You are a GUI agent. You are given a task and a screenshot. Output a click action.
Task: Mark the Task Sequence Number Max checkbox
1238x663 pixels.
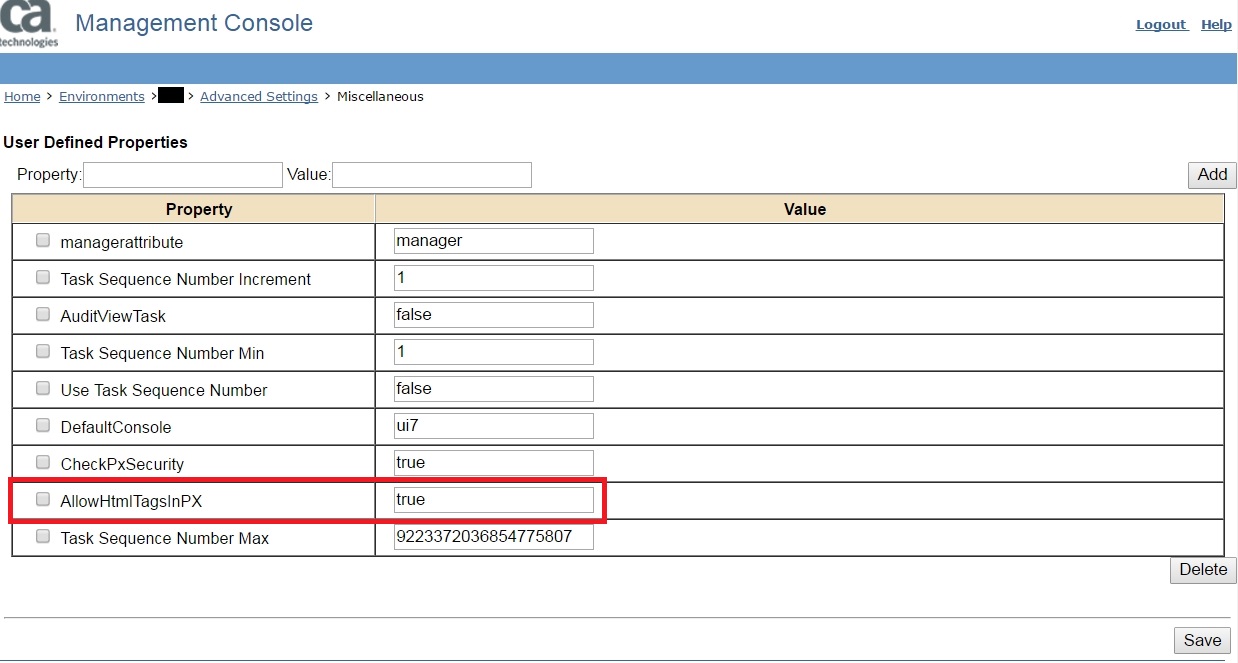click(43, 537)
